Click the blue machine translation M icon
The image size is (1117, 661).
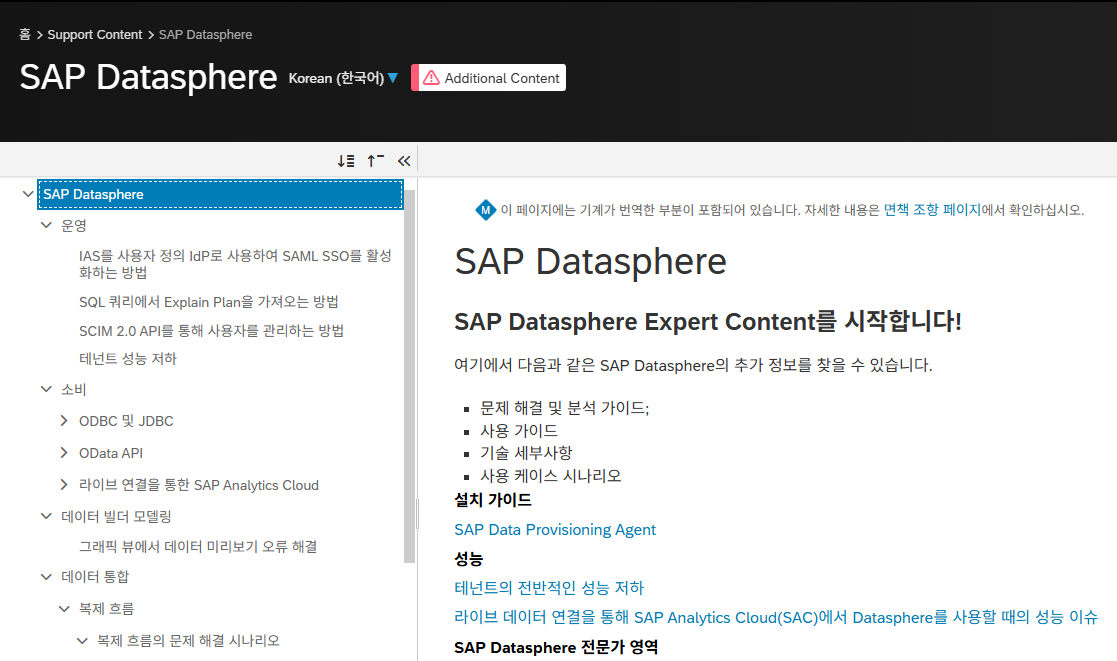pos(485,210)
